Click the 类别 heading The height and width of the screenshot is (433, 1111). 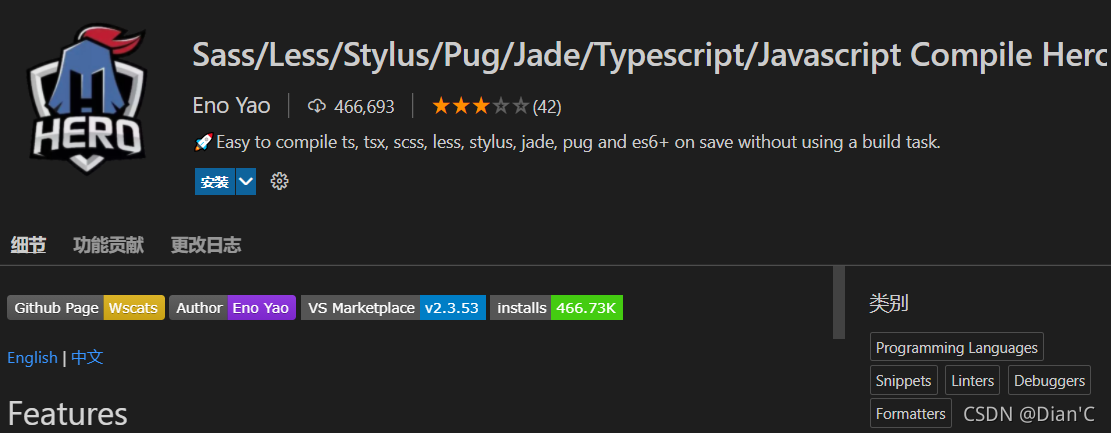889,303
